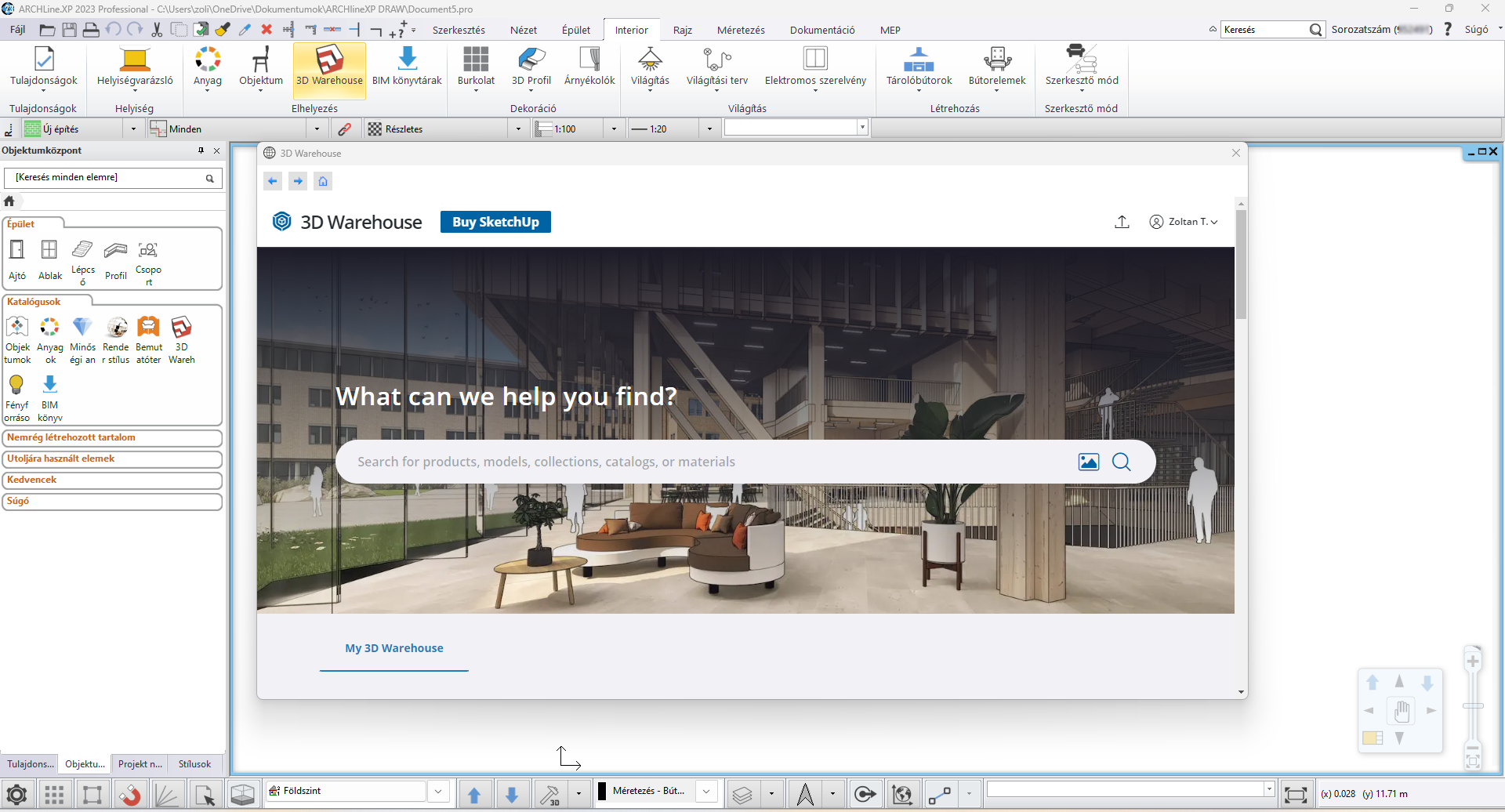
Task: Switch to the Szerkesztés ribbon tab
Action: click(x=459, y=30)
